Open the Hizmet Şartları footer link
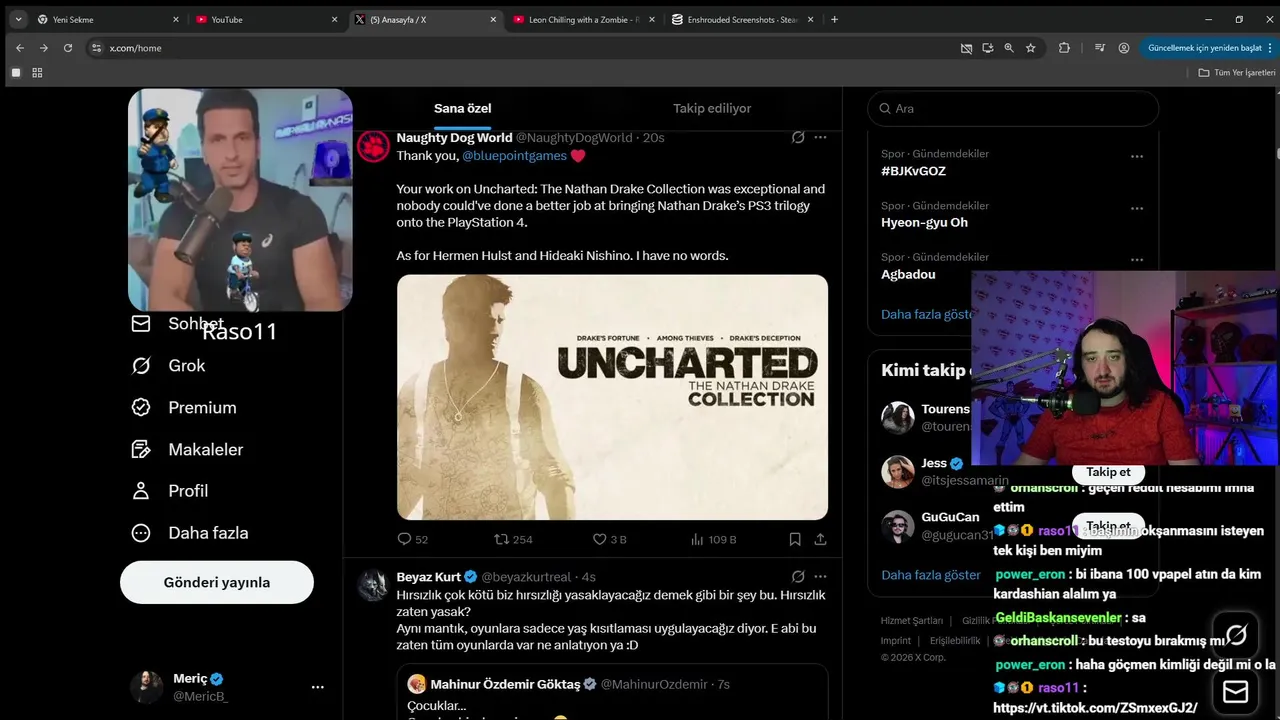The image size is (1280, 720). point(910,621)
